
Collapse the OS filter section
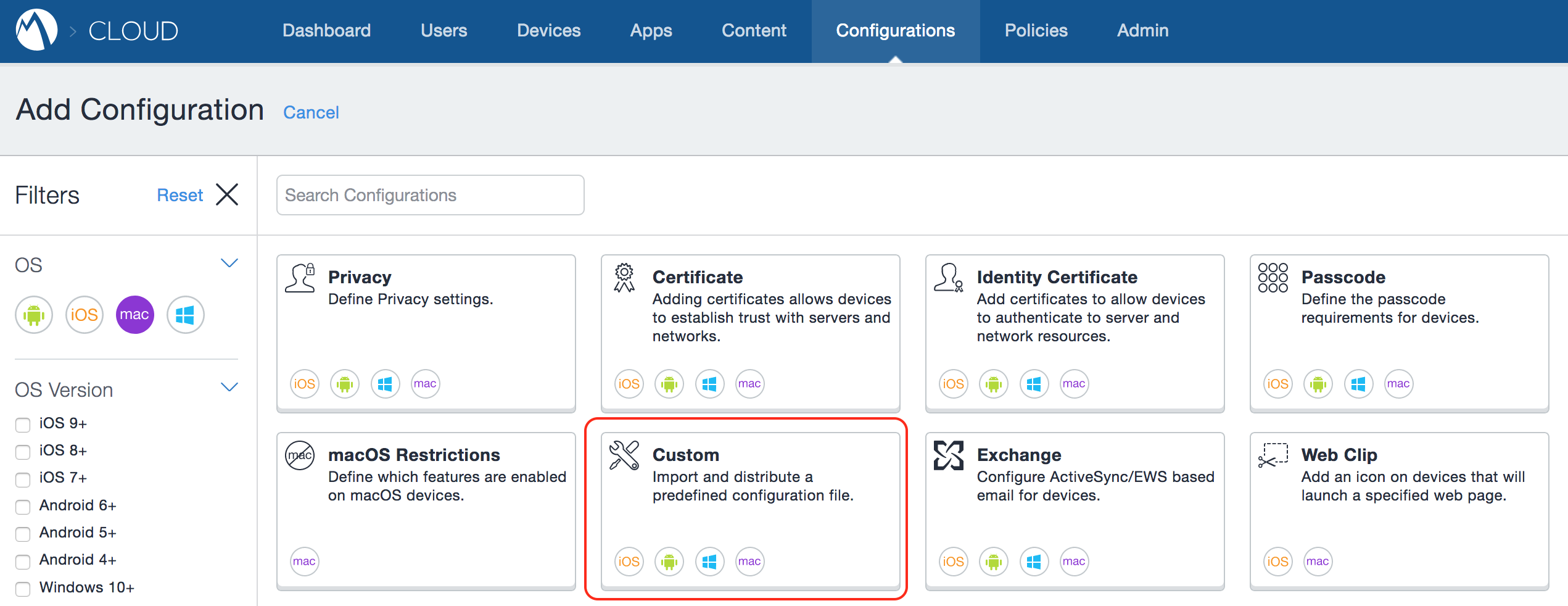pyautogui.click(x=229, y=264)
